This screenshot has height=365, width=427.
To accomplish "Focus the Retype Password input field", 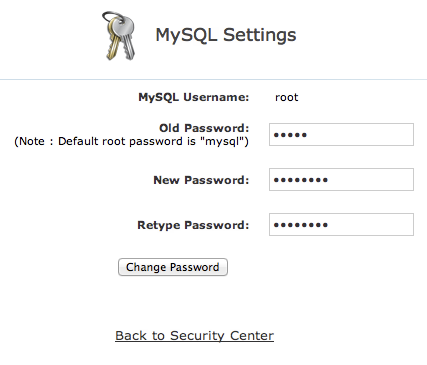I will 341,224.
